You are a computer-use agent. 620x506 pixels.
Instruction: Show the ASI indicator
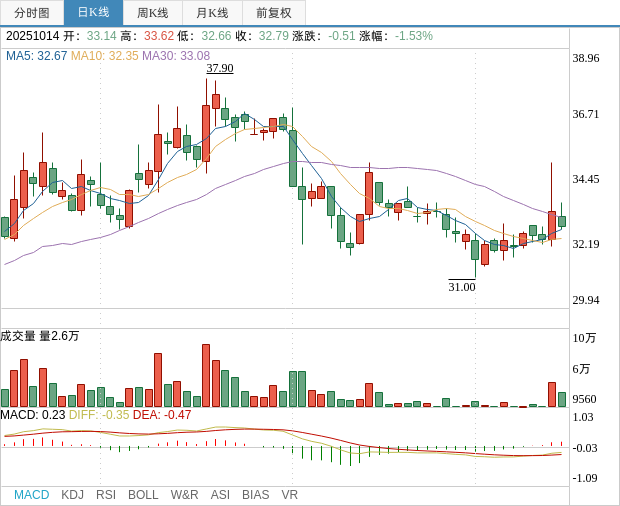(x=220, y=495)
